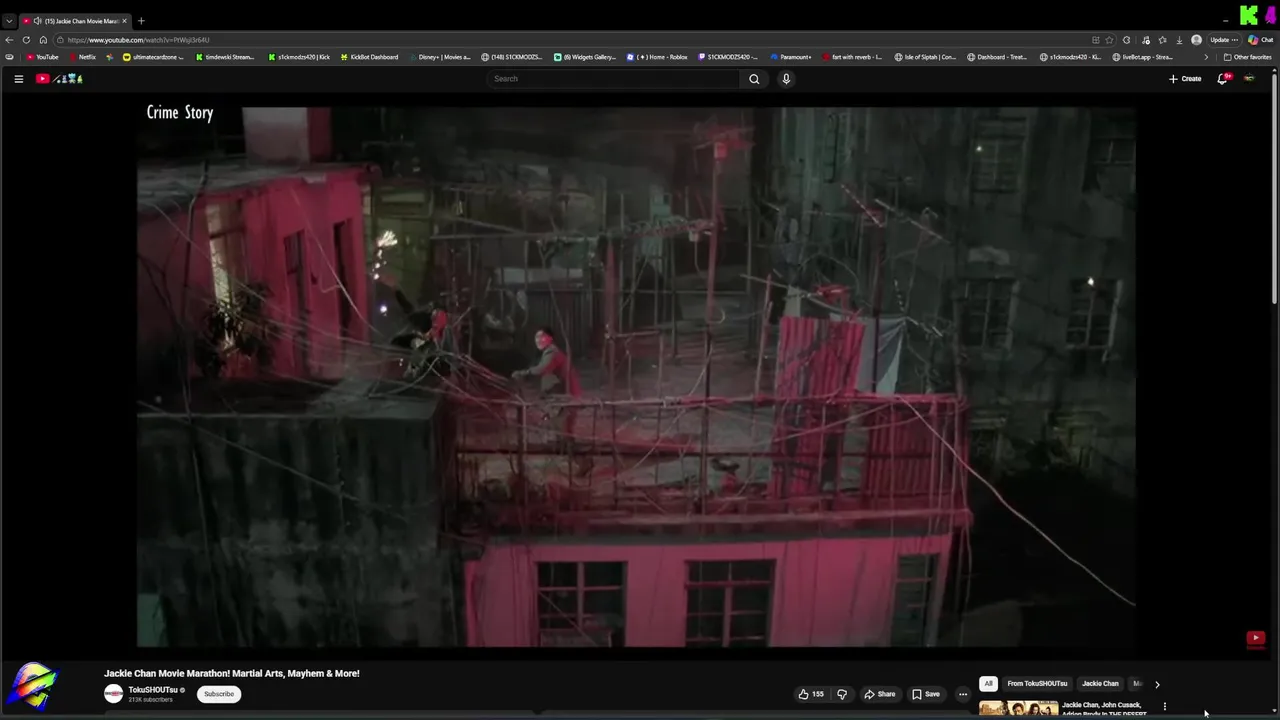This screenshot has width=1280, height=720.
Task: Select the Jackie Chan Movie Marathon tab
Action: 76,21
